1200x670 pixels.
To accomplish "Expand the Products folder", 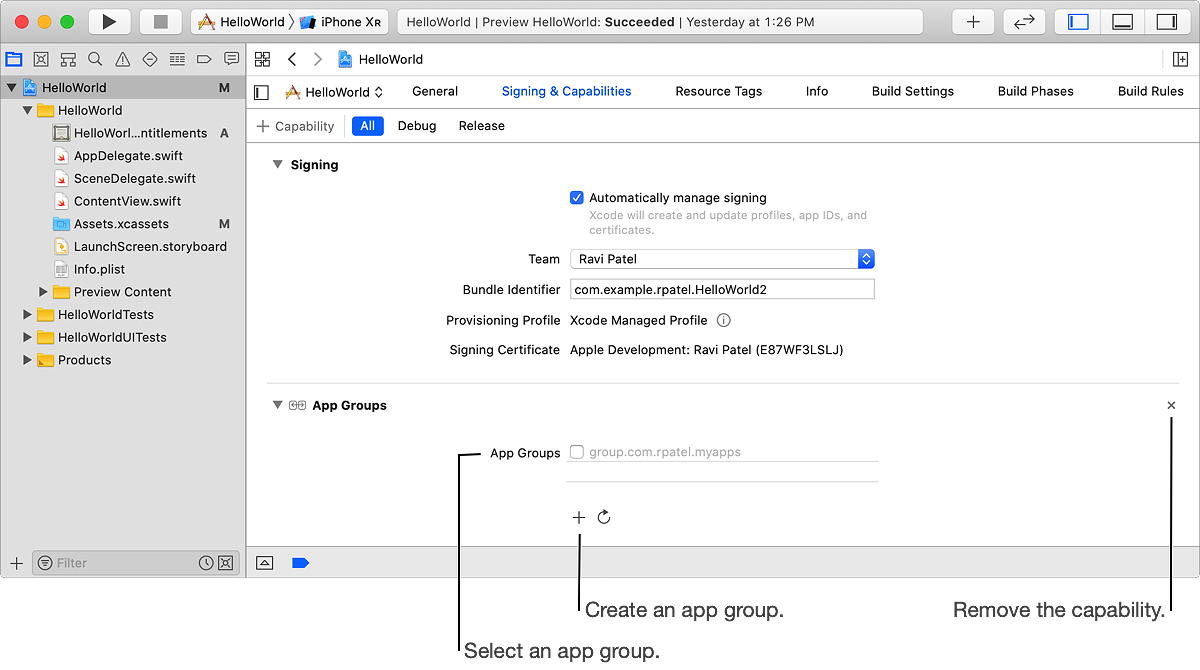I will [27, 360].
